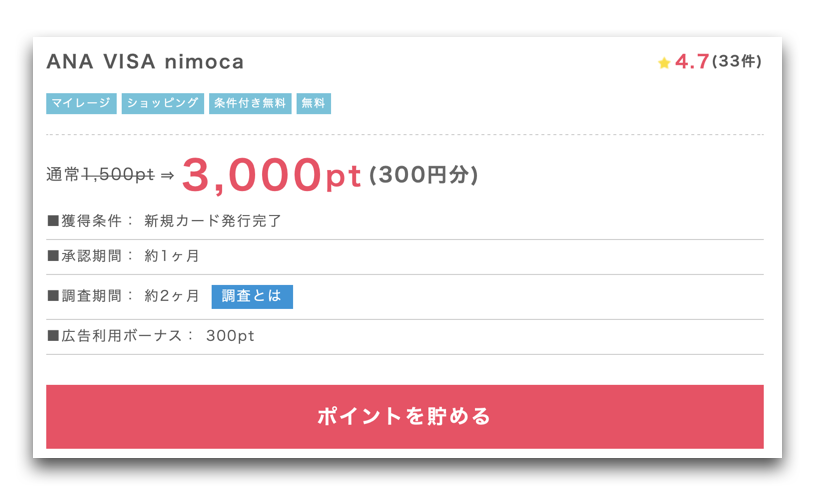Click the large 3,000pt reward amount
822x494 pixels.
(x=271, y=175)
